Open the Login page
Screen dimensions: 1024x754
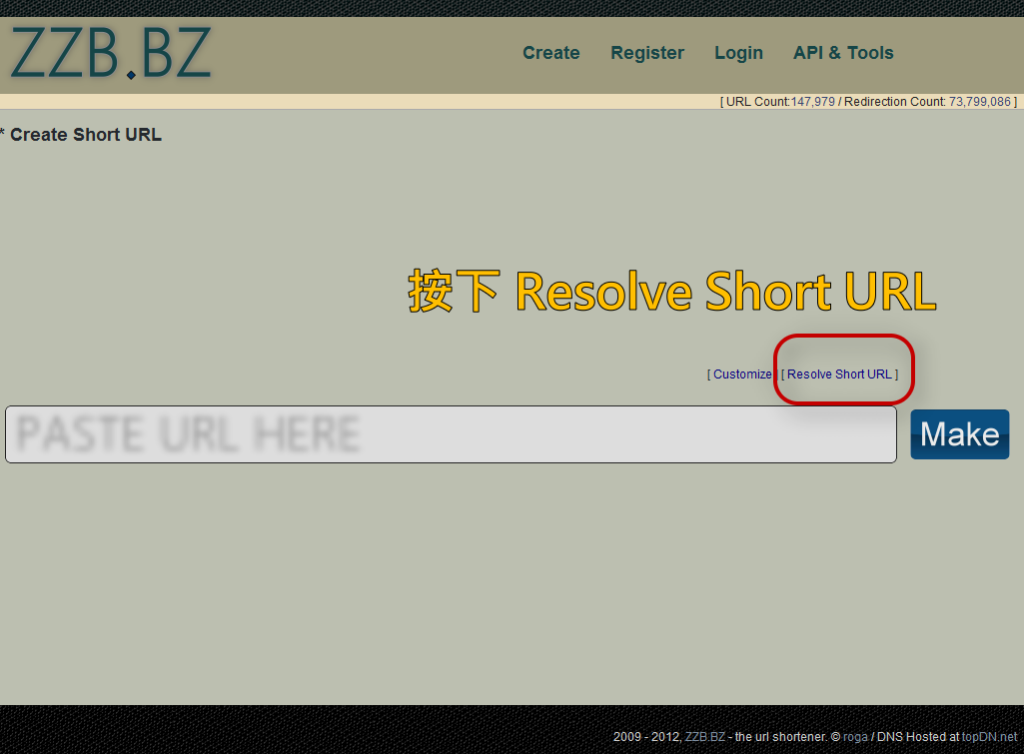tap(739, 53)
